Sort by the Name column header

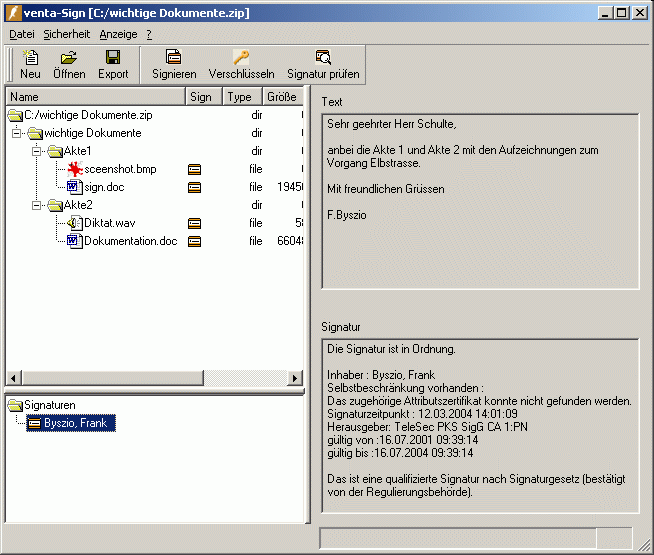click(95, 97)
